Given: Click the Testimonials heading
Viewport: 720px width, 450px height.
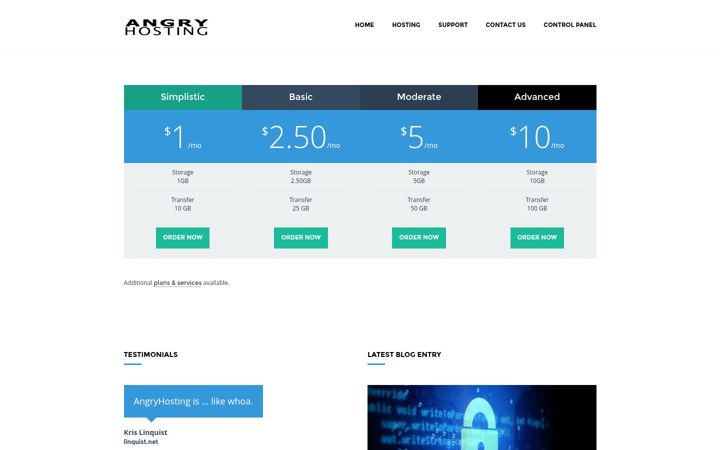Looking at the screenshot, I should [151, 354].
